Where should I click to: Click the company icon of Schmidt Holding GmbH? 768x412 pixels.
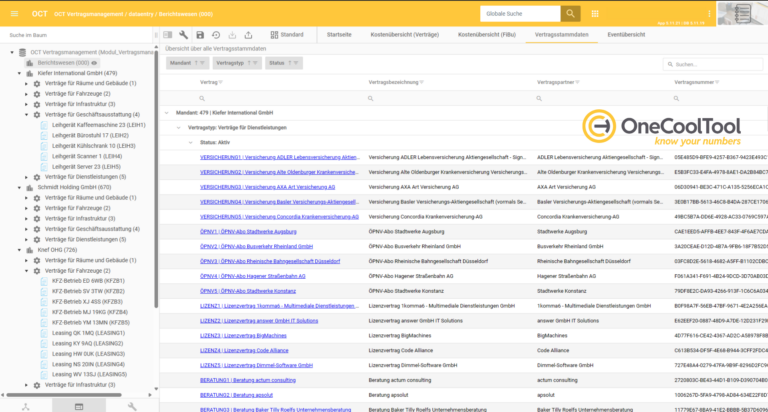(30, 187)
